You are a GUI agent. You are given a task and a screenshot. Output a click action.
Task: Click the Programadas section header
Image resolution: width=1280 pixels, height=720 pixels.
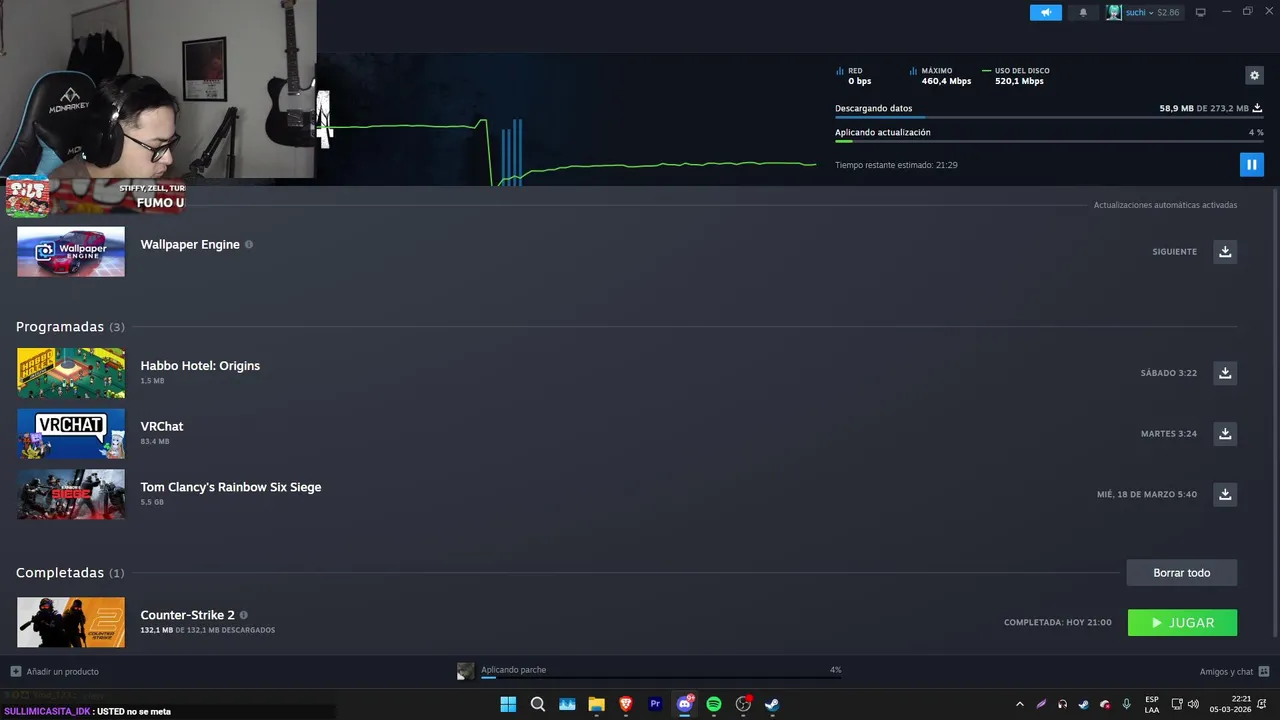pos(70,327)
